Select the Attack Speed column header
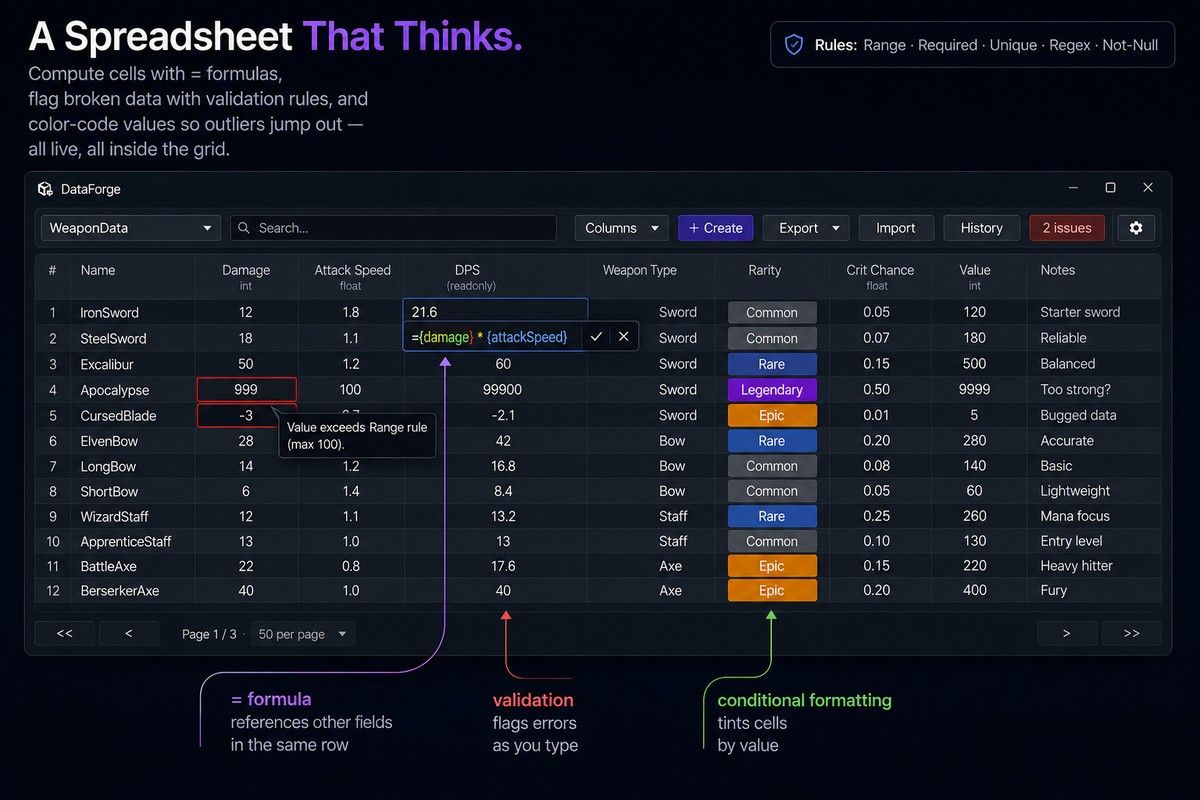This screenshot has height=800, width=1200. tap(352, 276)
